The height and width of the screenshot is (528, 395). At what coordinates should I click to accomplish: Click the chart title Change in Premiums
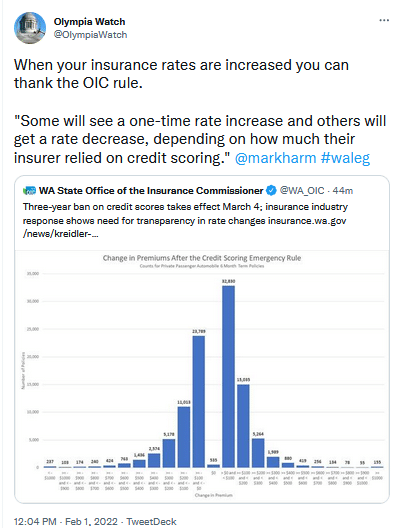(x=202, y=258)
